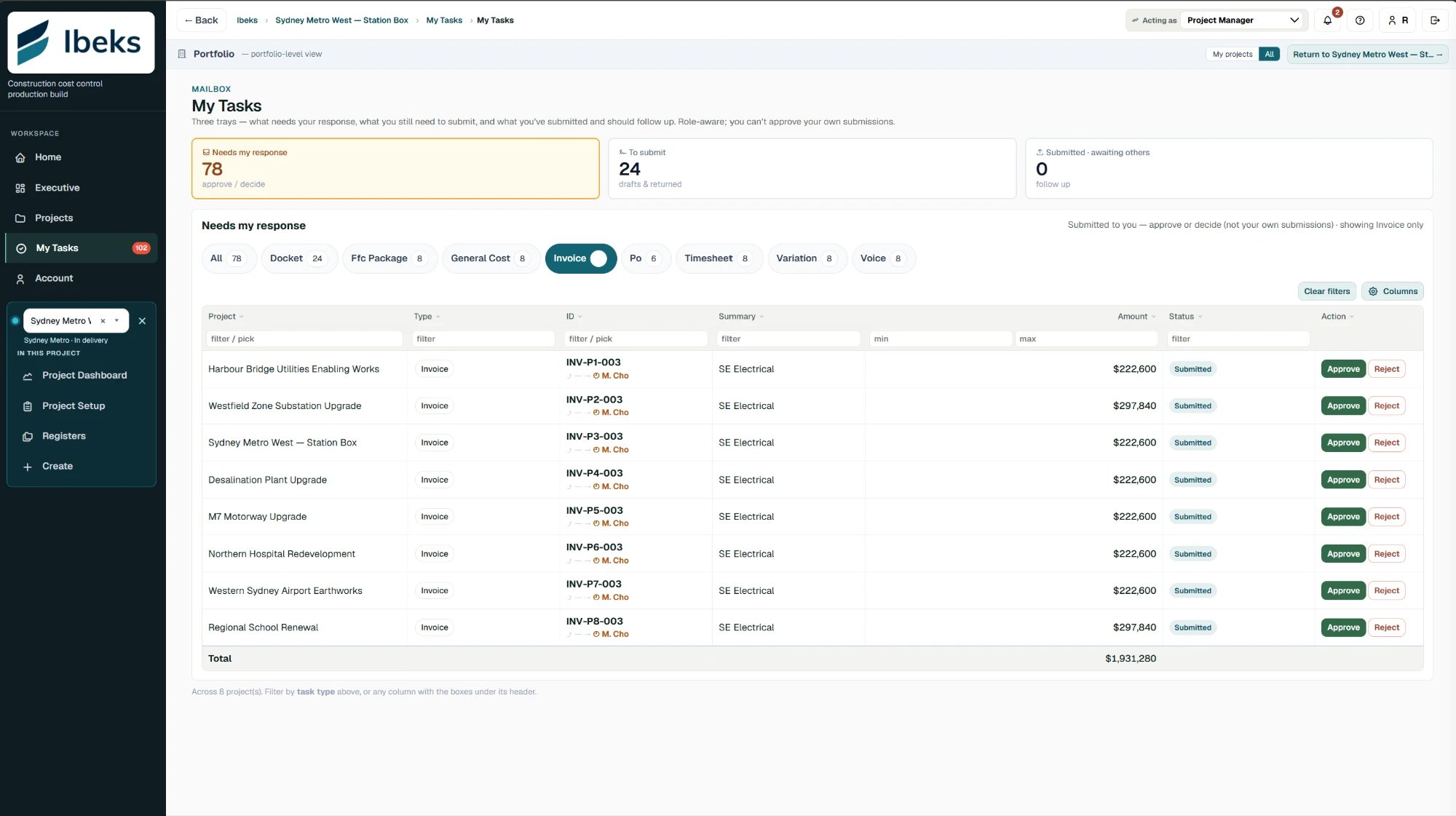The image size is (1456, 816).
Task: Click Return to Sydney Metro West button
Action: [x=1366, y=54]
